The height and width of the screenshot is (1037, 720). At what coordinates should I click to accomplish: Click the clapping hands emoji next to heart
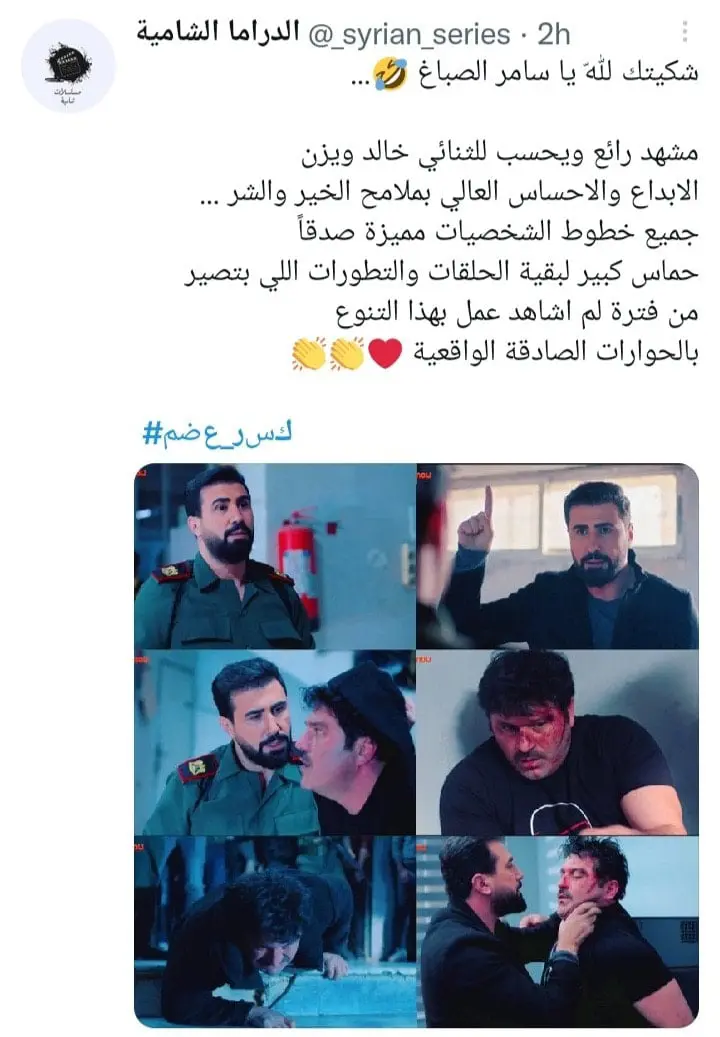click(348, 353)
